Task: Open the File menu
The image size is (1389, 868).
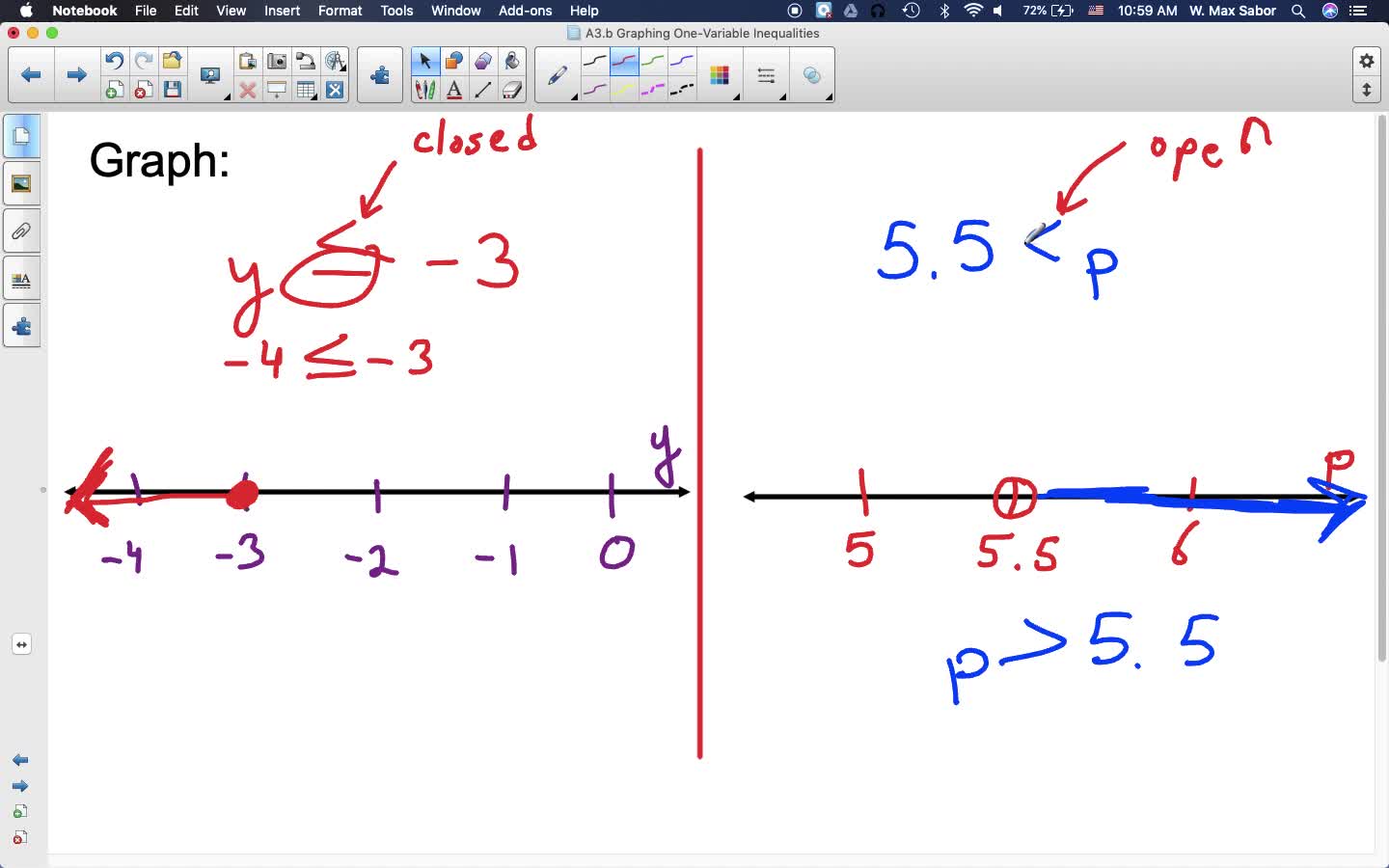Action: 146,11
